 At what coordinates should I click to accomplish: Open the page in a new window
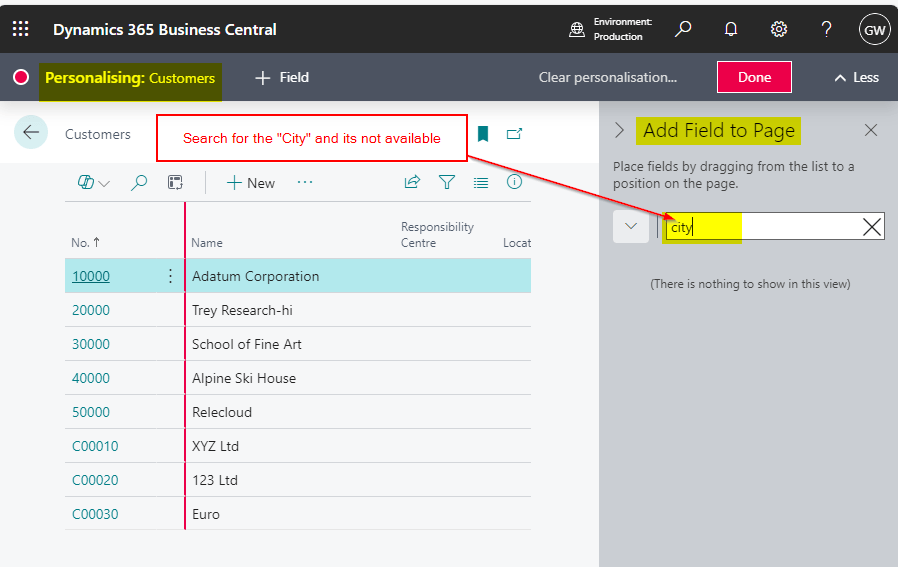click(x=514, y=134)
